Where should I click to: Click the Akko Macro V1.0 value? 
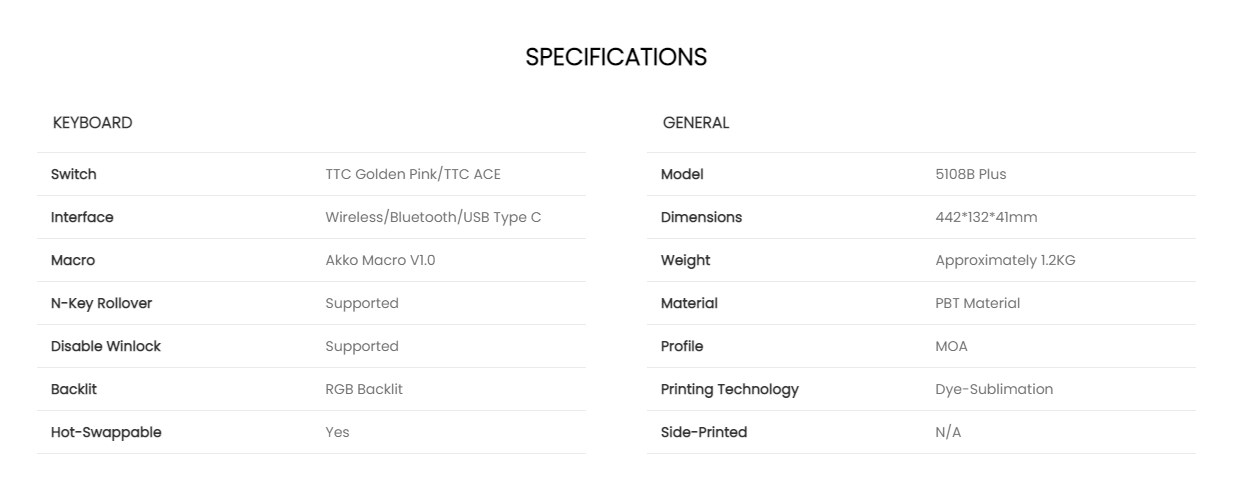point(380,260)
